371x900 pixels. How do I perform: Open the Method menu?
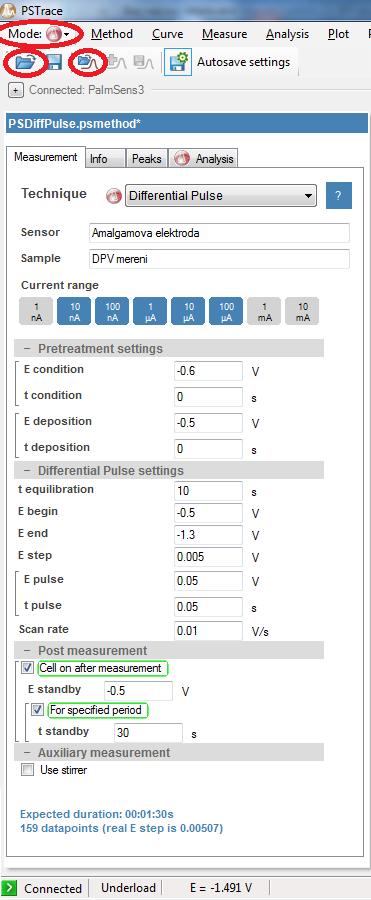111,34
